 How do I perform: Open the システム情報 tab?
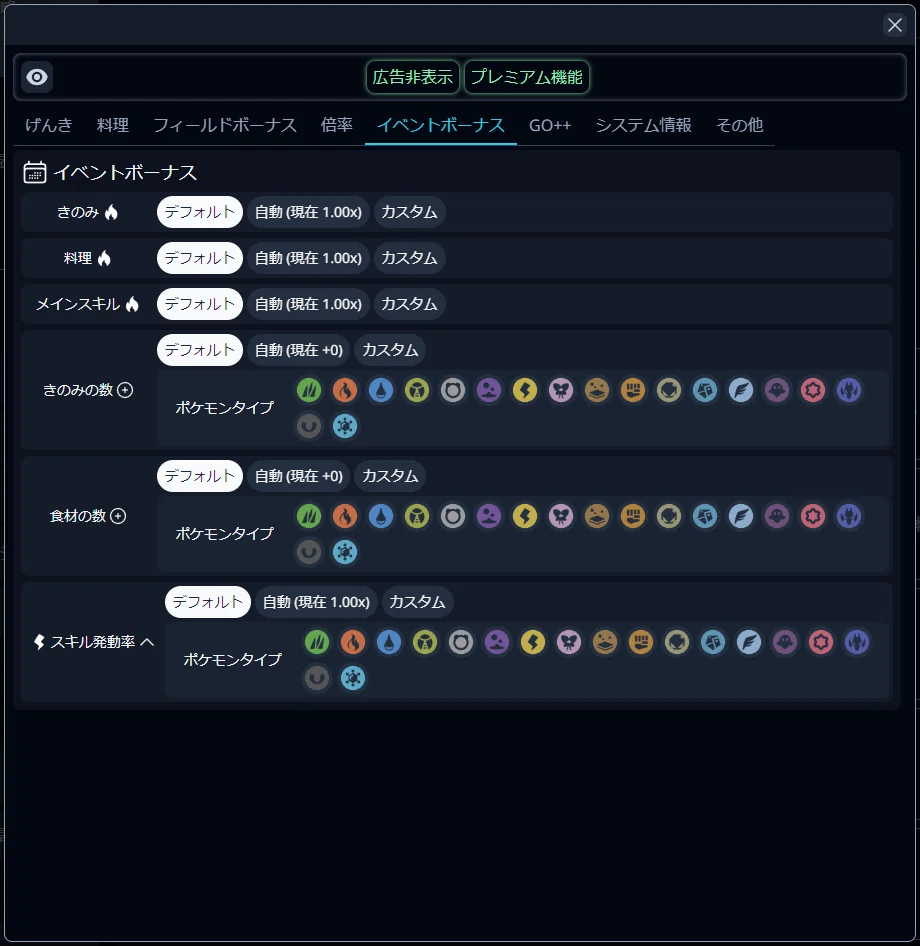click(643, 125)
